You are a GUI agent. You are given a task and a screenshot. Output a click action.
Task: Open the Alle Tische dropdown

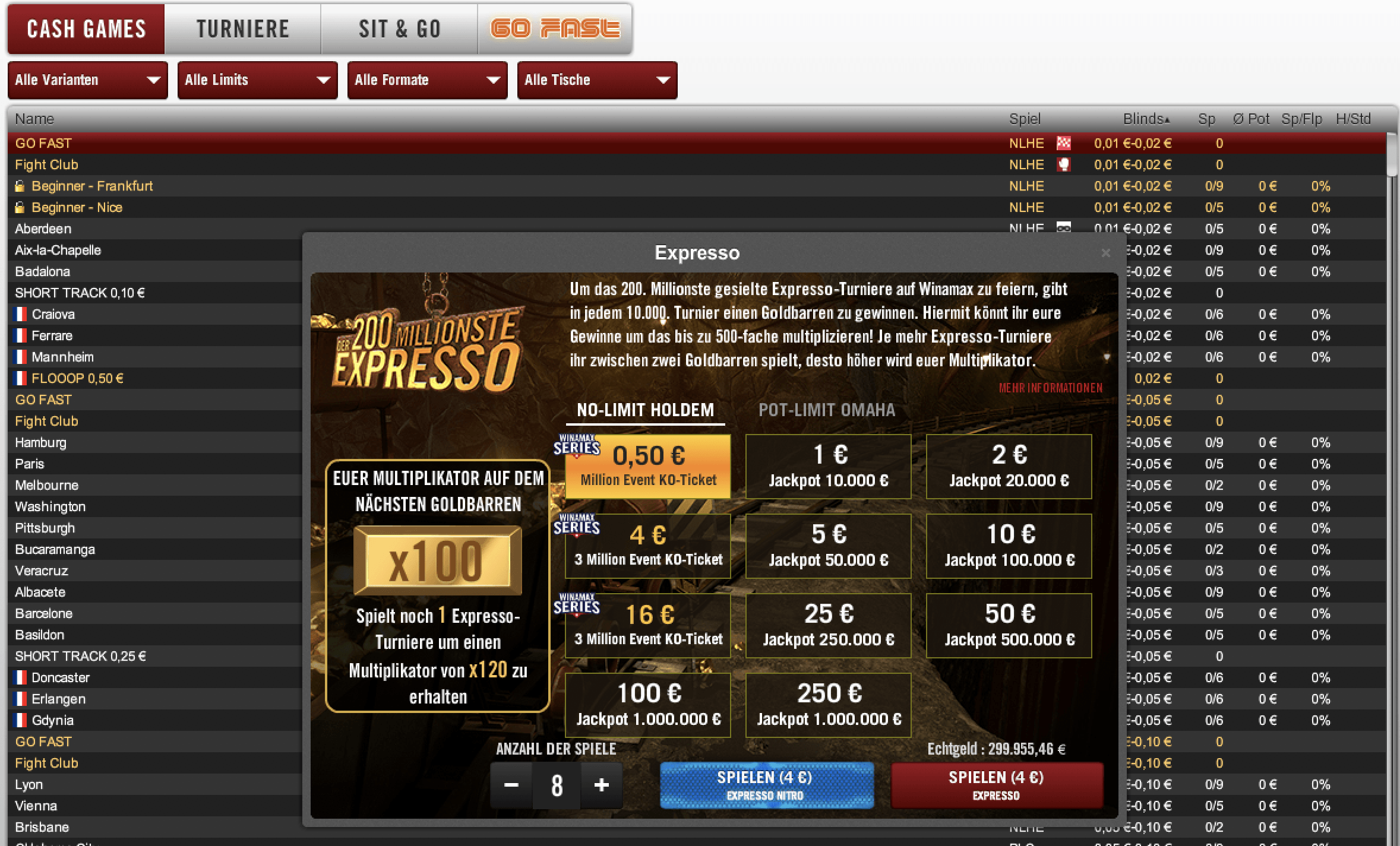[597, 80]
